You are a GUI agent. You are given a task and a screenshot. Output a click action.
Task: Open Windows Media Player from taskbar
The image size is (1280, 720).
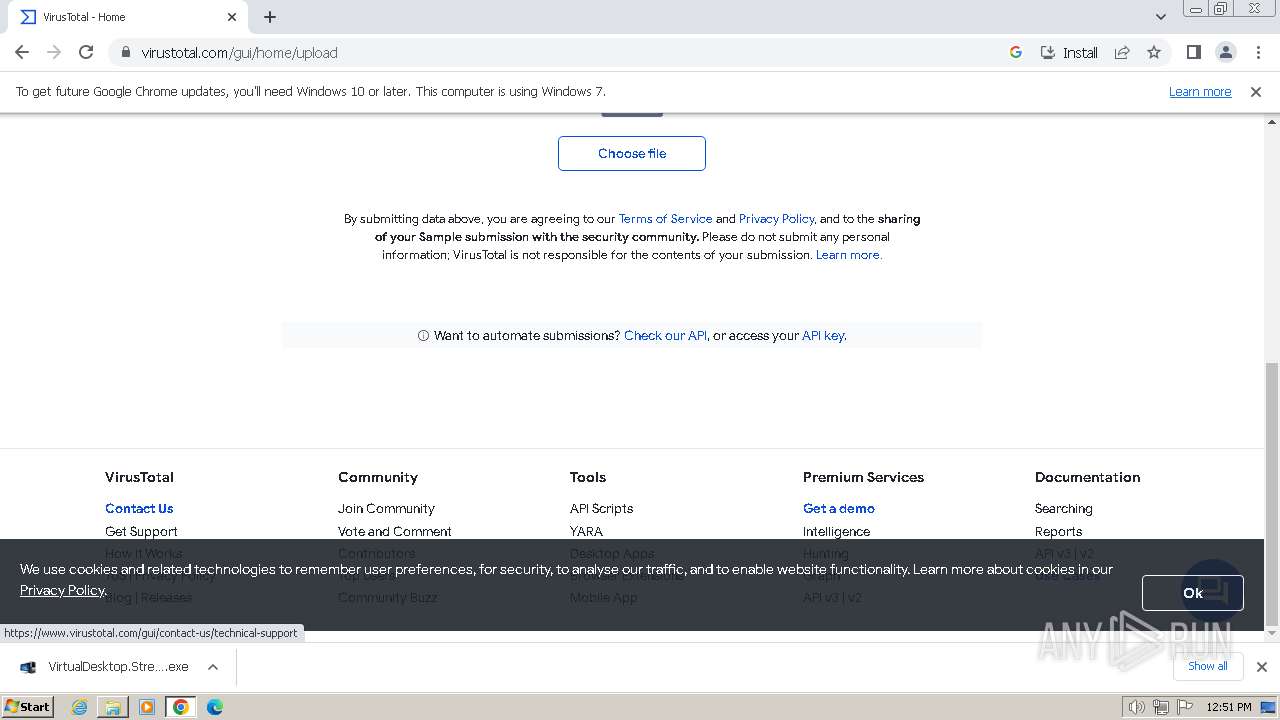click(x=147, y=707)
